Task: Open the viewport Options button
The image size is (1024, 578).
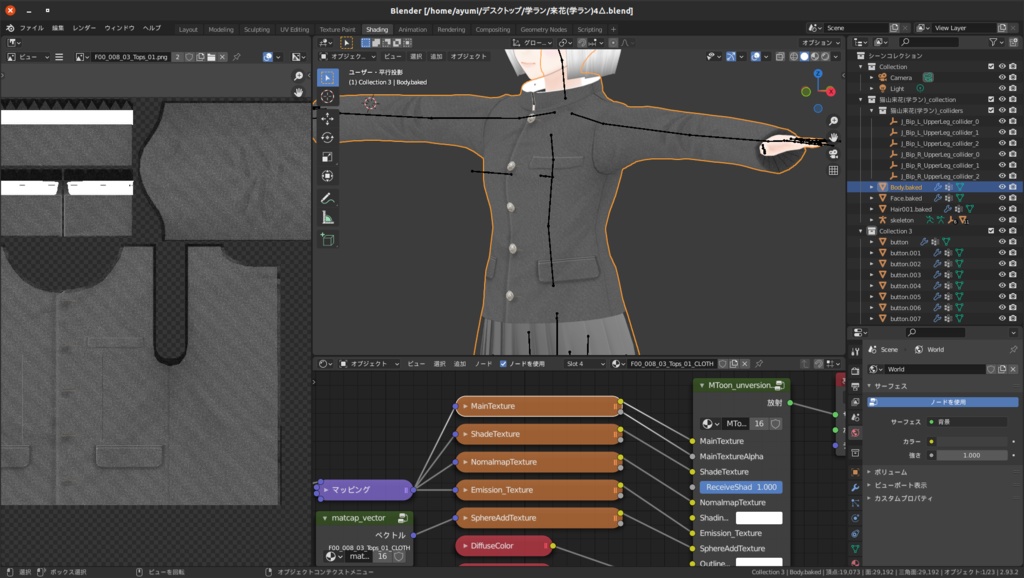Action: 821,43
